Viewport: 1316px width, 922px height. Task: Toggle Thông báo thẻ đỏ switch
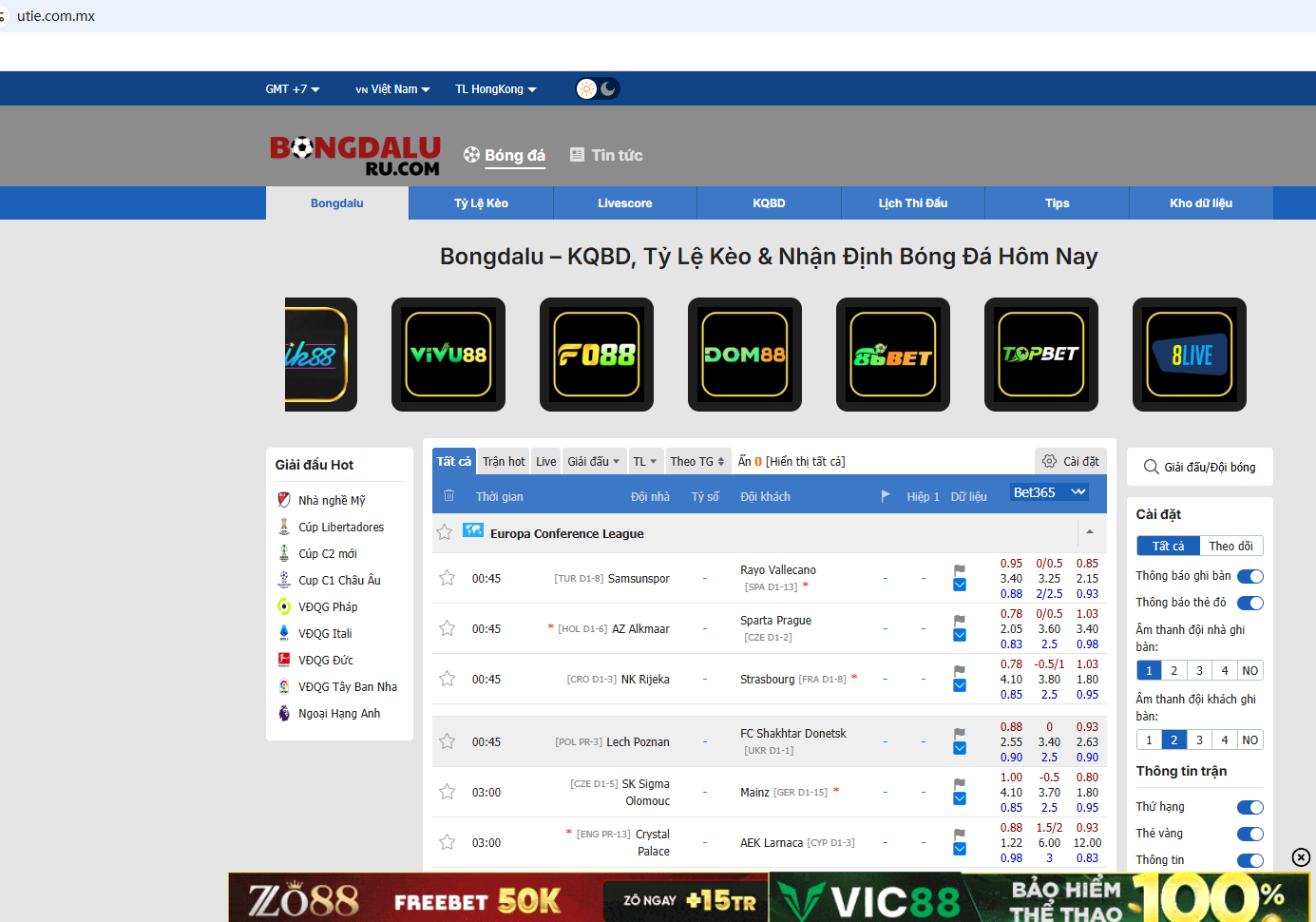pyautogui.click(x=1250, y=603)
